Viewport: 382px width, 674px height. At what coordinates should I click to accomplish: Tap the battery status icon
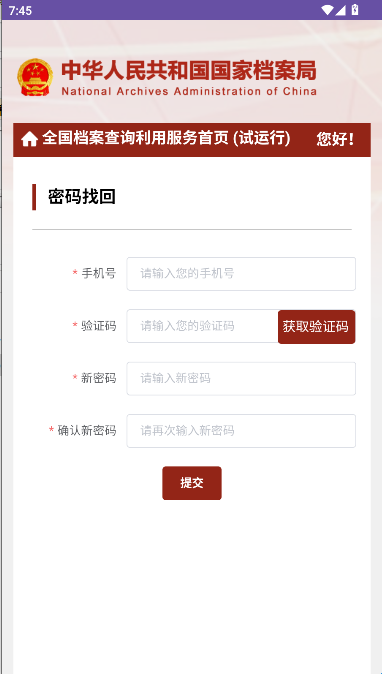coord(355,9)
